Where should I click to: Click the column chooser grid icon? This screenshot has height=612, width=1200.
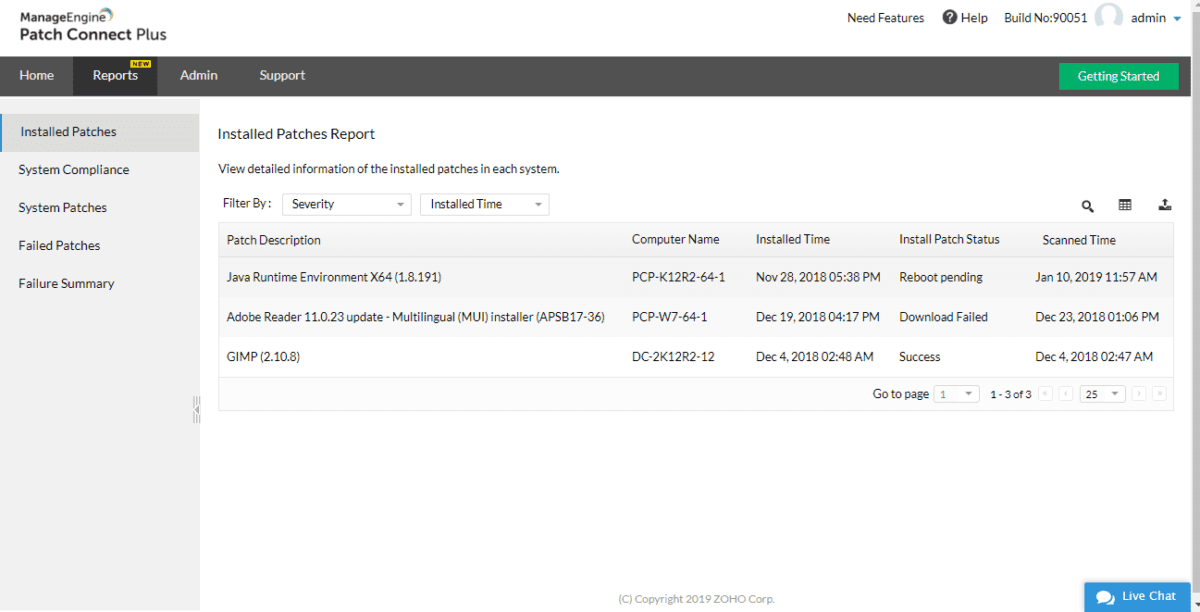coord(1125,205)
